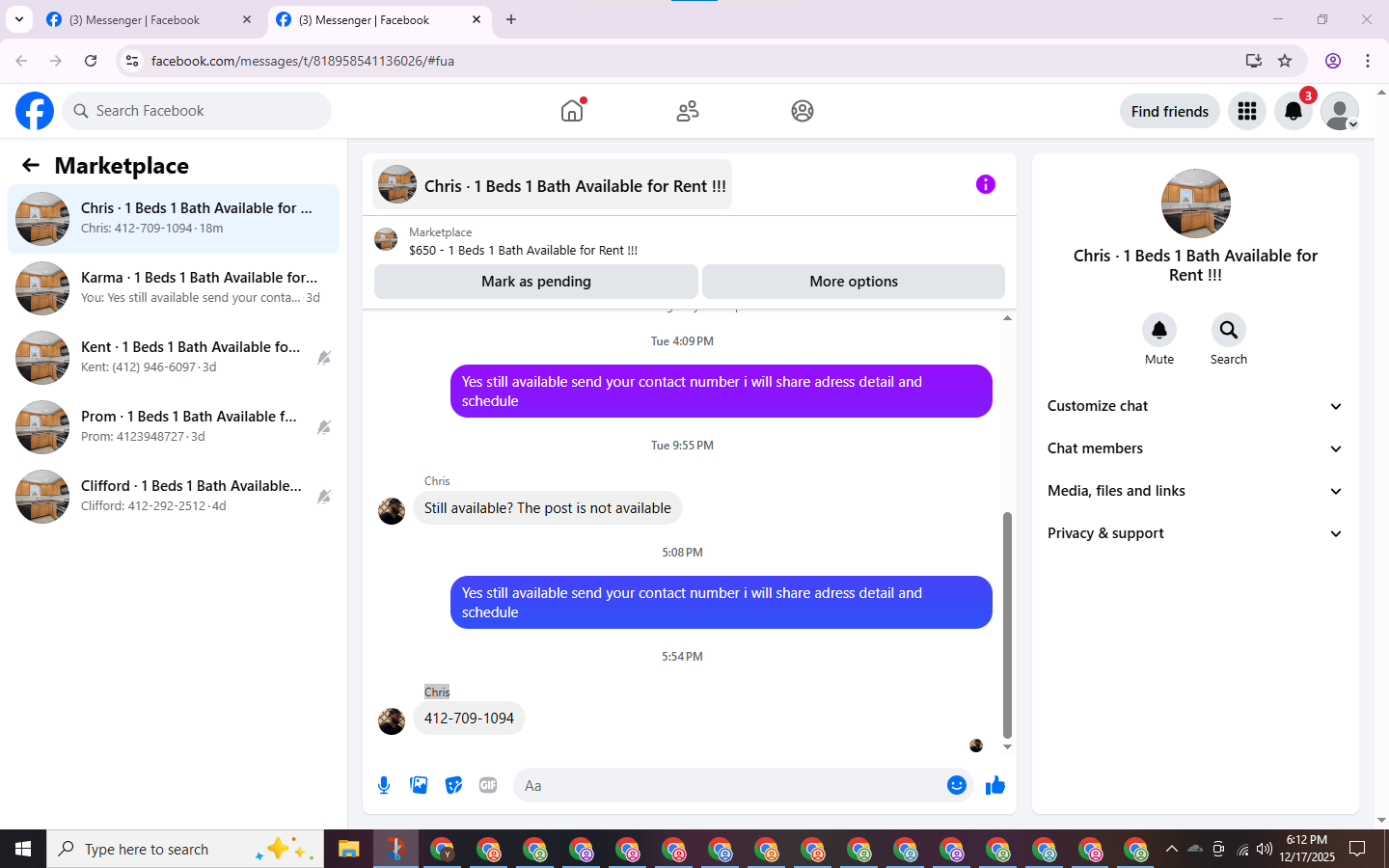The height and width of the screenshot is (868, 1389).
Task: Record a voice clip with microphone icon
Action: [384, 785]
